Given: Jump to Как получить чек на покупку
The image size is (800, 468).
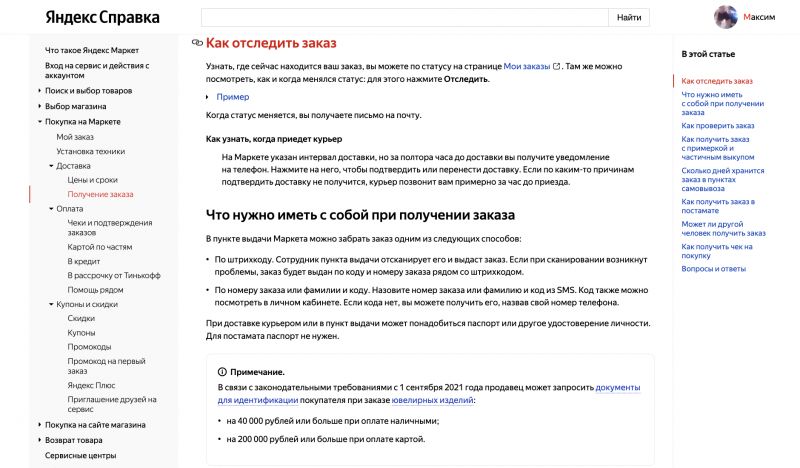Looking at the screenshot, I should click(x=717, y=251).
